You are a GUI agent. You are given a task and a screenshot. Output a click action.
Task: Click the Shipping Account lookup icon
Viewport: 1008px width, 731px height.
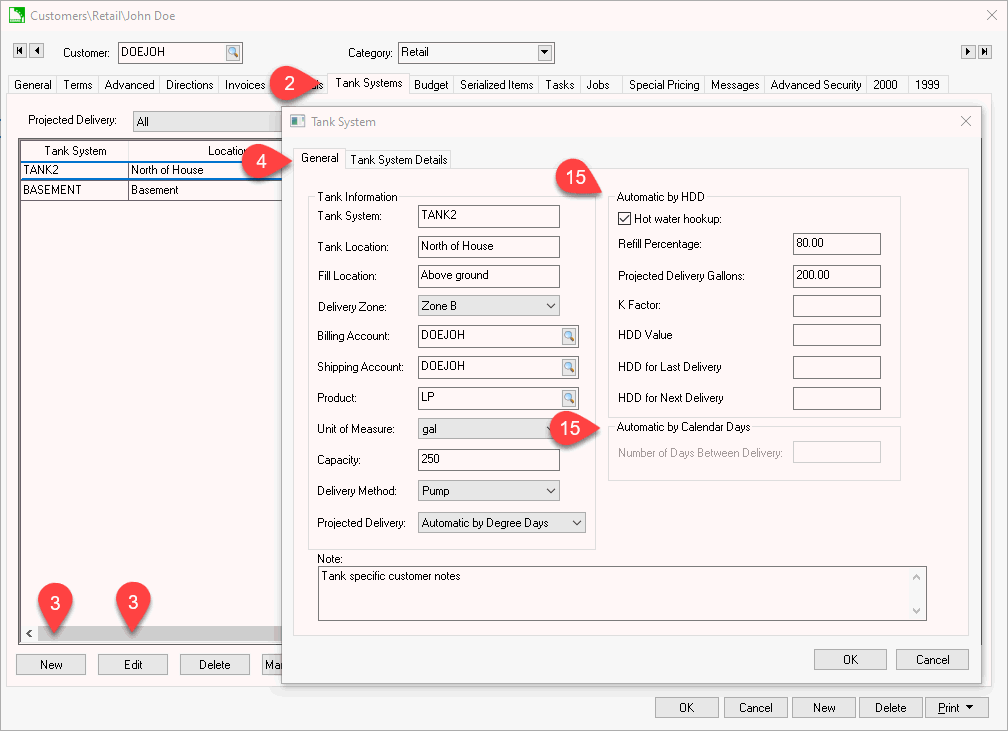click(568, 367)
